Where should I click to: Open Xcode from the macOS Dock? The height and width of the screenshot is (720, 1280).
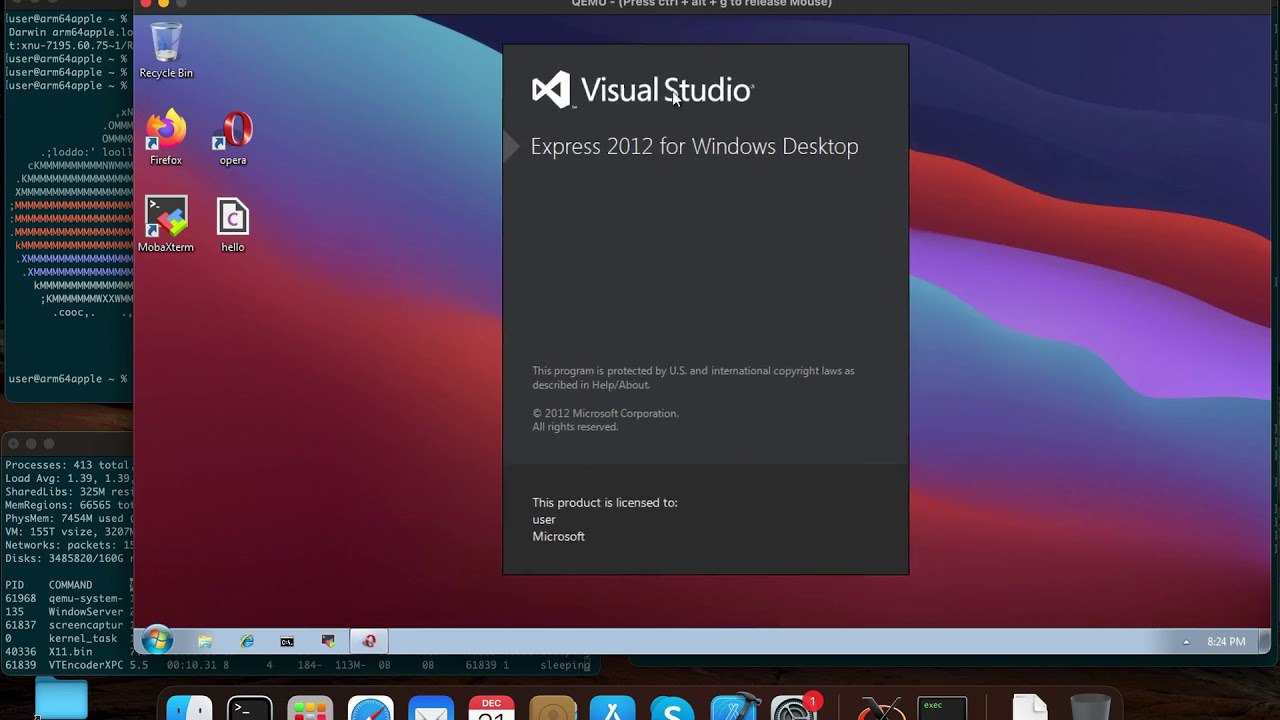coord(734,708)
